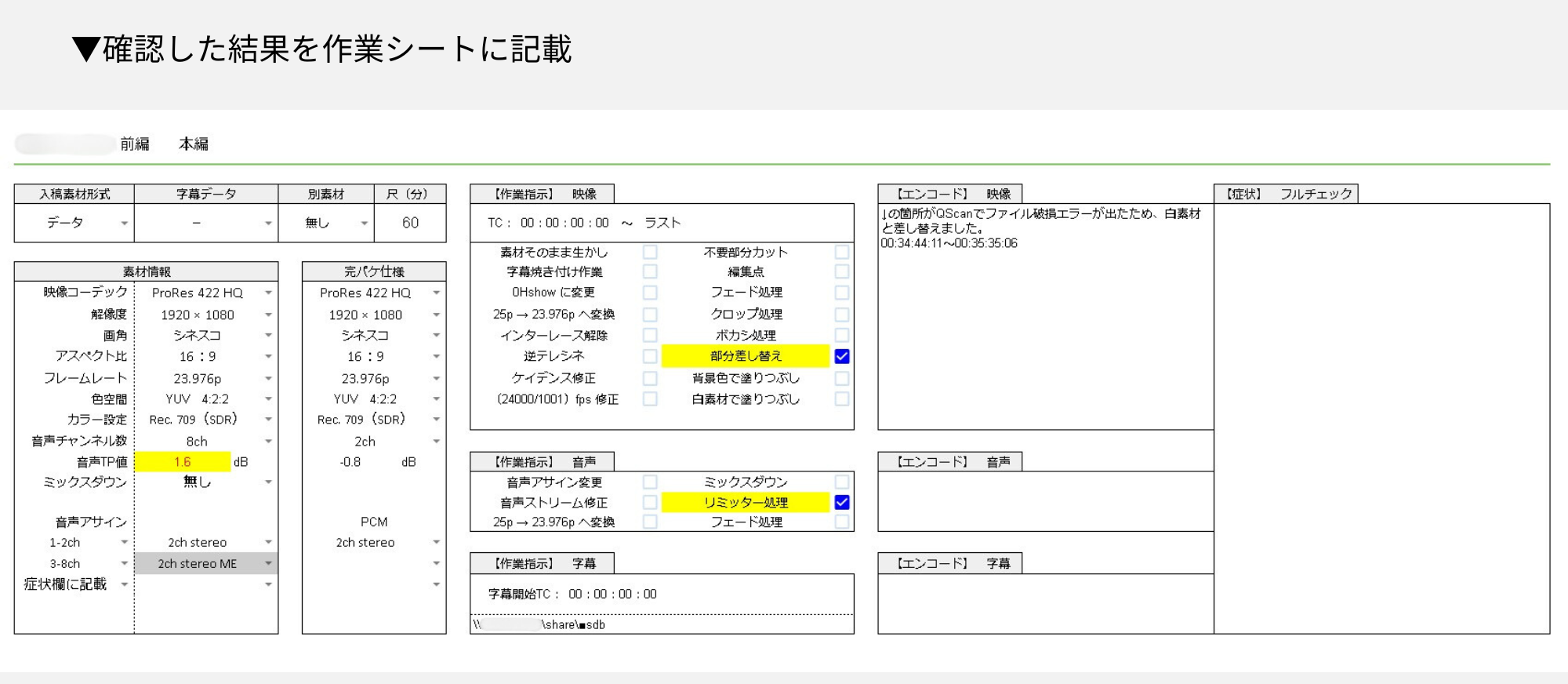The width and height of the screenshot is (1568, 684).
Task: Enable the ボカシ処理 checkbox
Action: point(842,335)
